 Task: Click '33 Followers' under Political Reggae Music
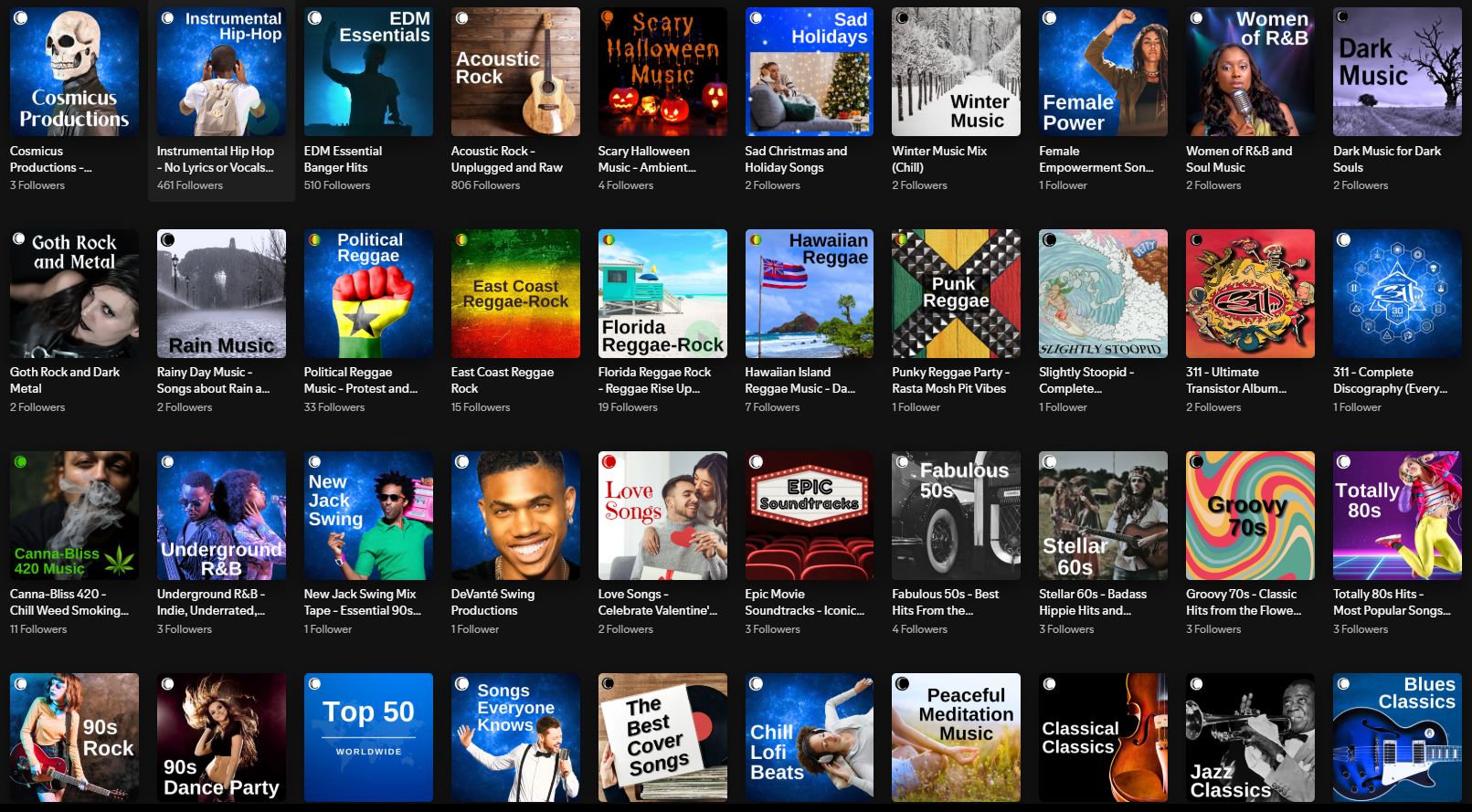click(334, 407)
